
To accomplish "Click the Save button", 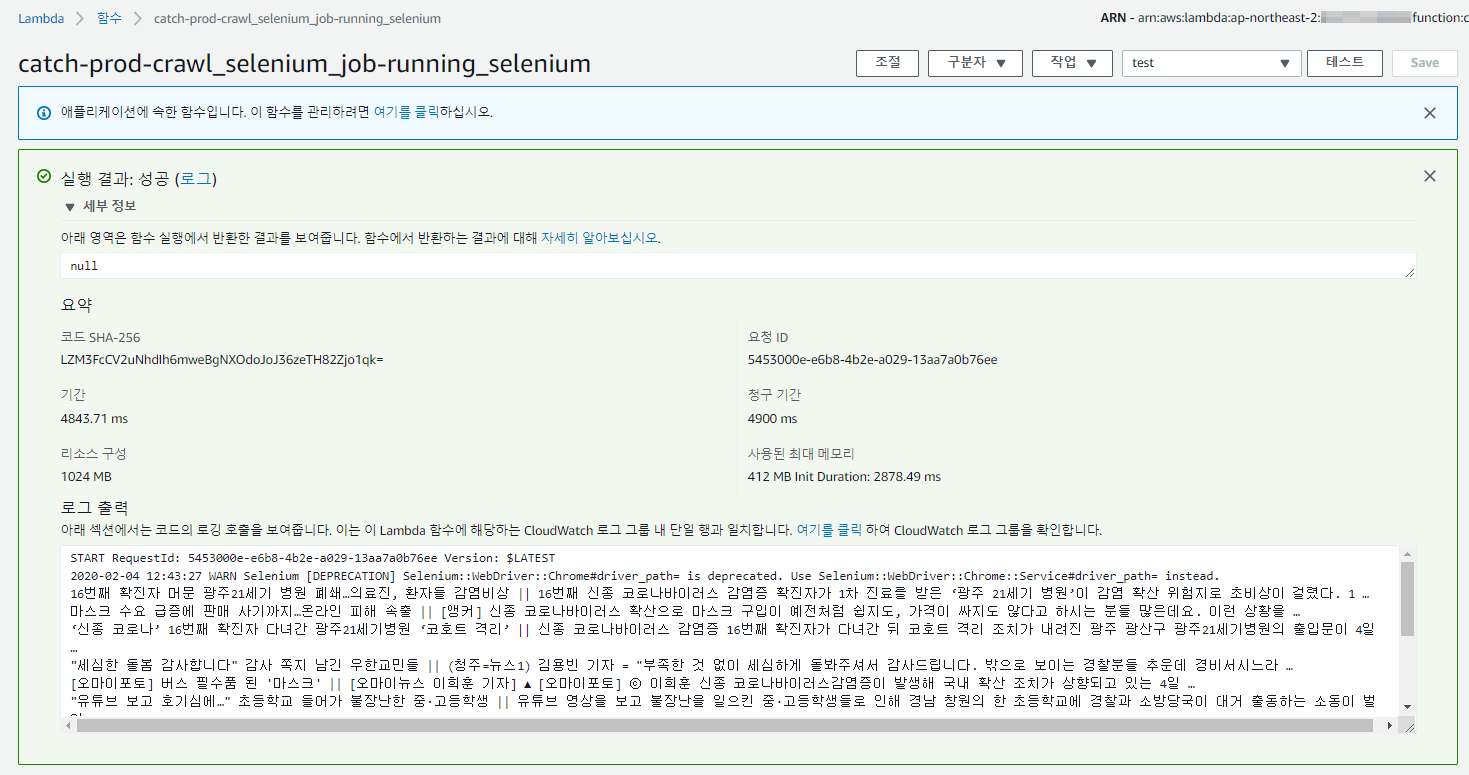I will pos(1424,63).
